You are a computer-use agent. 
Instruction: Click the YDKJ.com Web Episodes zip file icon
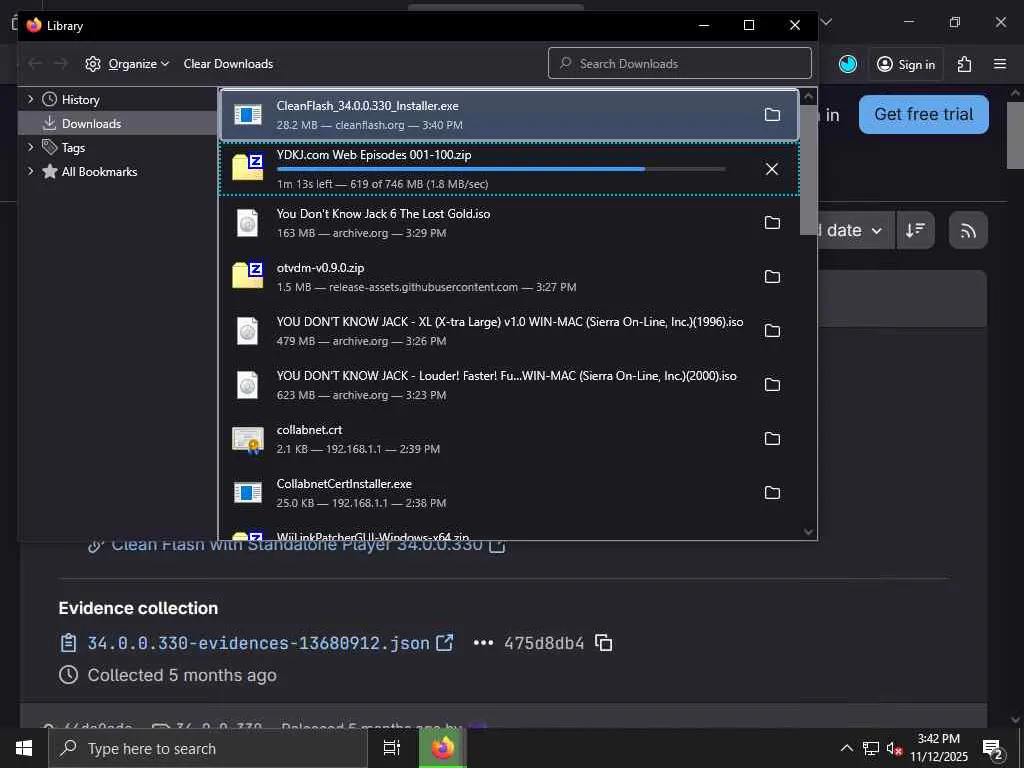(248, 167)
